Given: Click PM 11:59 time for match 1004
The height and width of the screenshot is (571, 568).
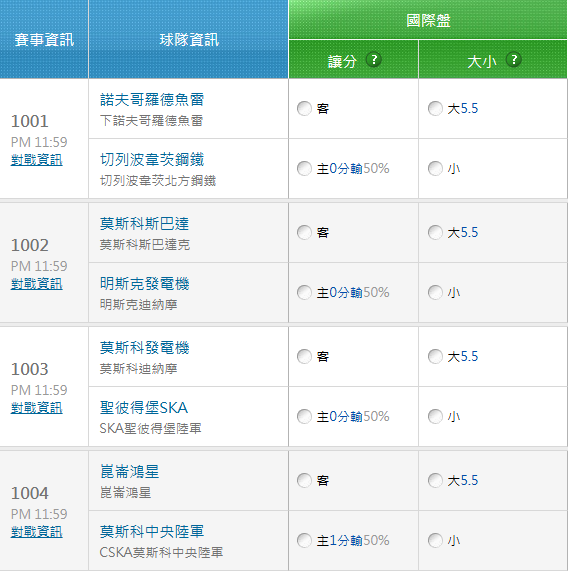Looking at the screenshot, I should pyautogui.click(x=39, y=514).
